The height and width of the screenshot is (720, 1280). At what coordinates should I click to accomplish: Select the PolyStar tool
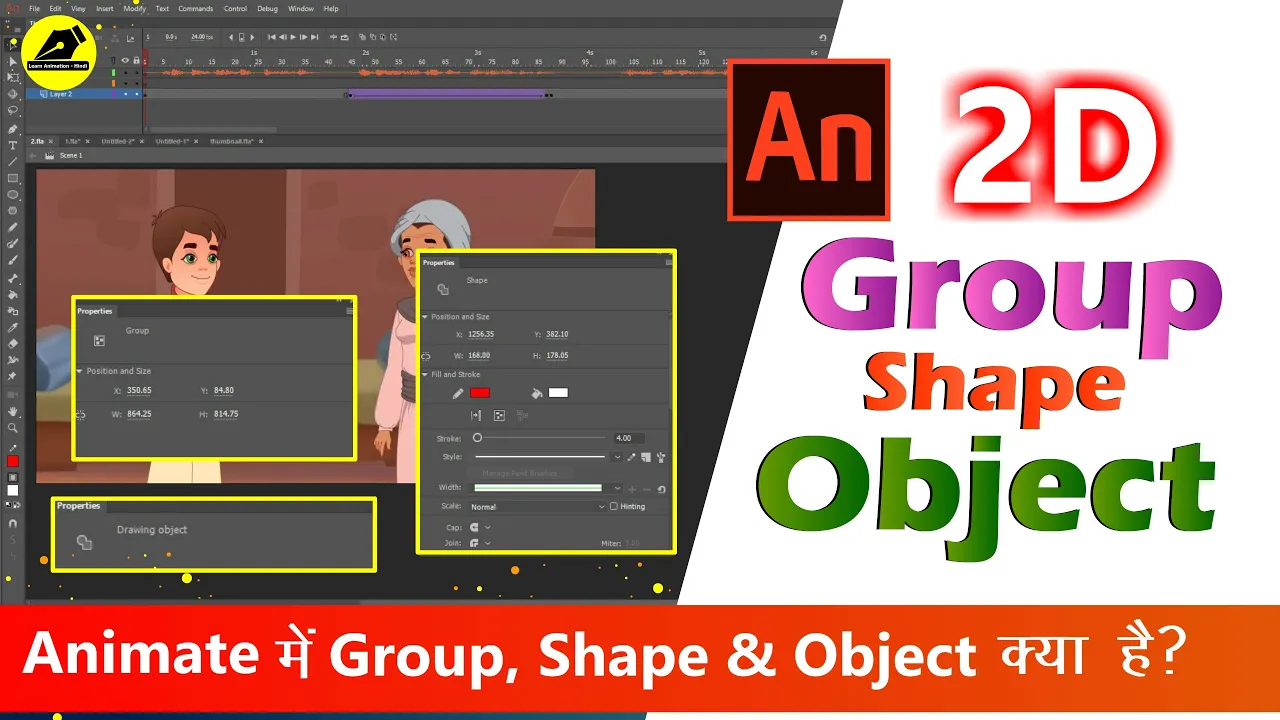tap(13, 209)
